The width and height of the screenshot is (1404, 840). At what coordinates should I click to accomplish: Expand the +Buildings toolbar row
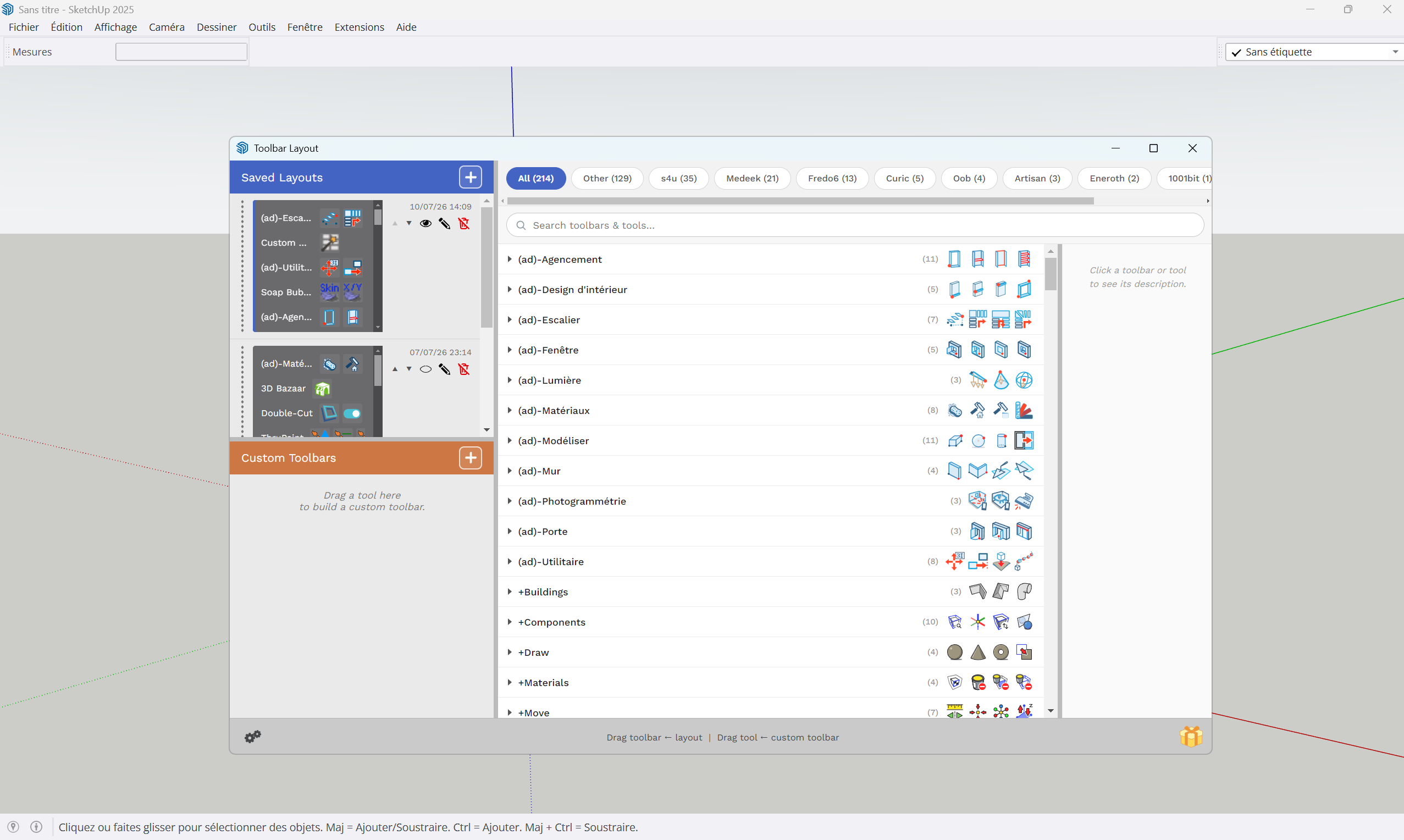[x=509, y=592]
